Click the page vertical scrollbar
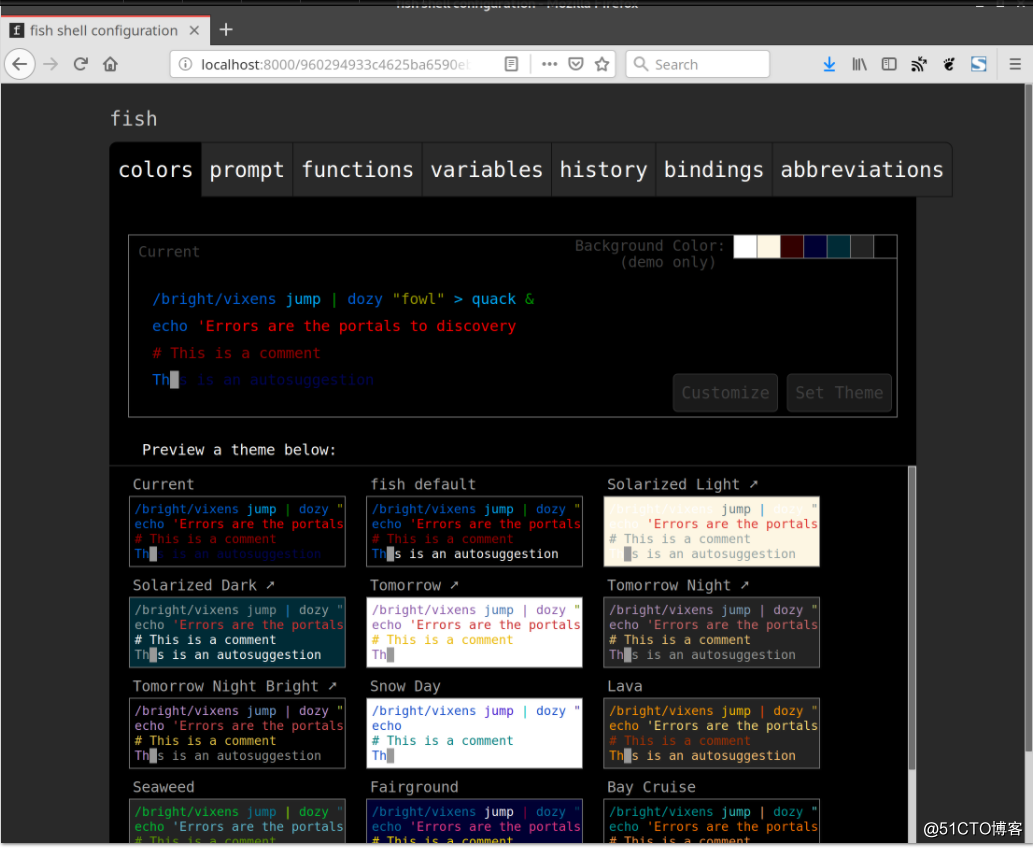 tap(1028, 418)
